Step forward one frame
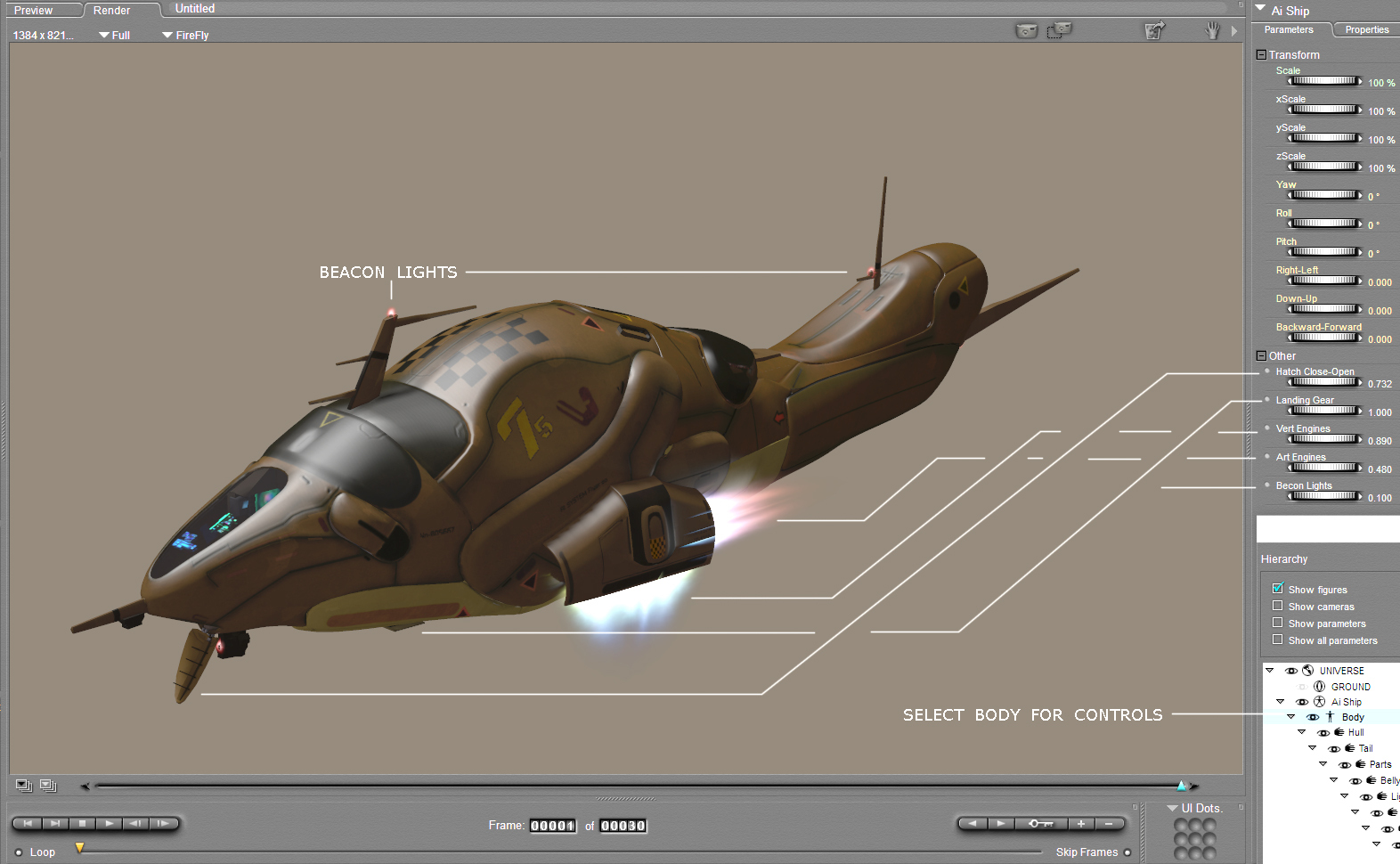Viewport: 1400px width, 864px height. [163, 824]
